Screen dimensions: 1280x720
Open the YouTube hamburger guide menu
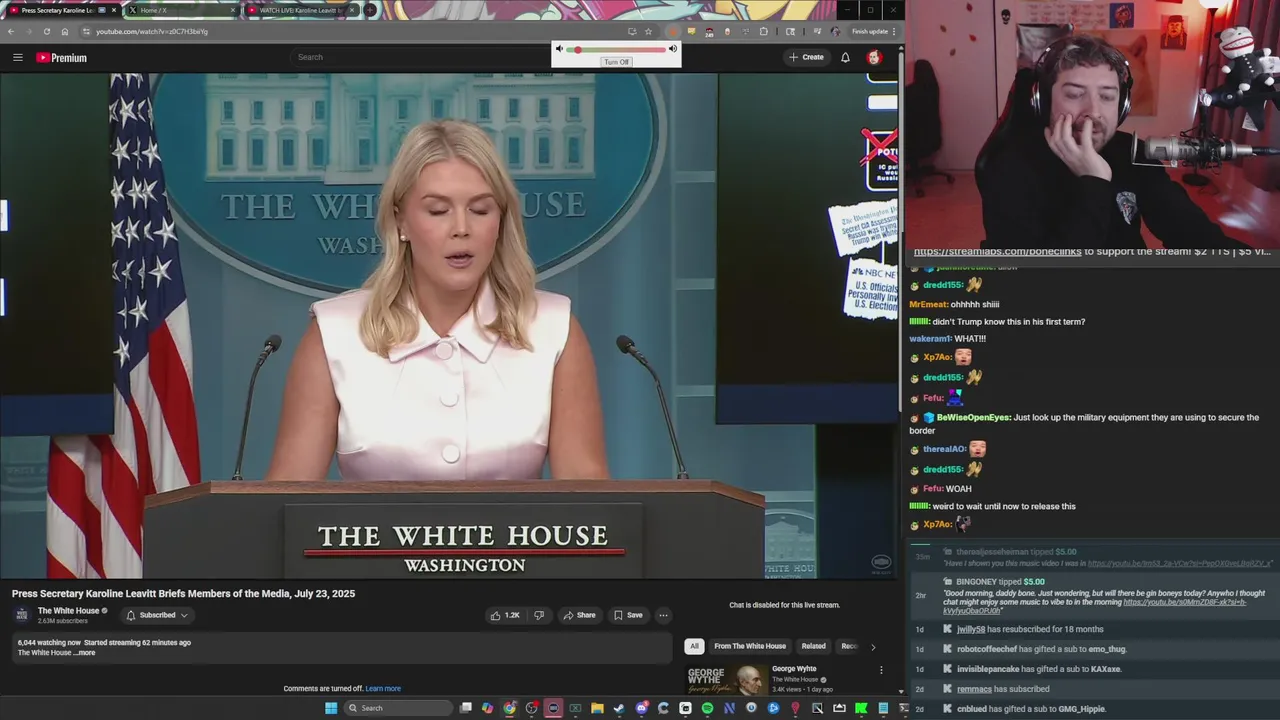click(x=17, y=57)
